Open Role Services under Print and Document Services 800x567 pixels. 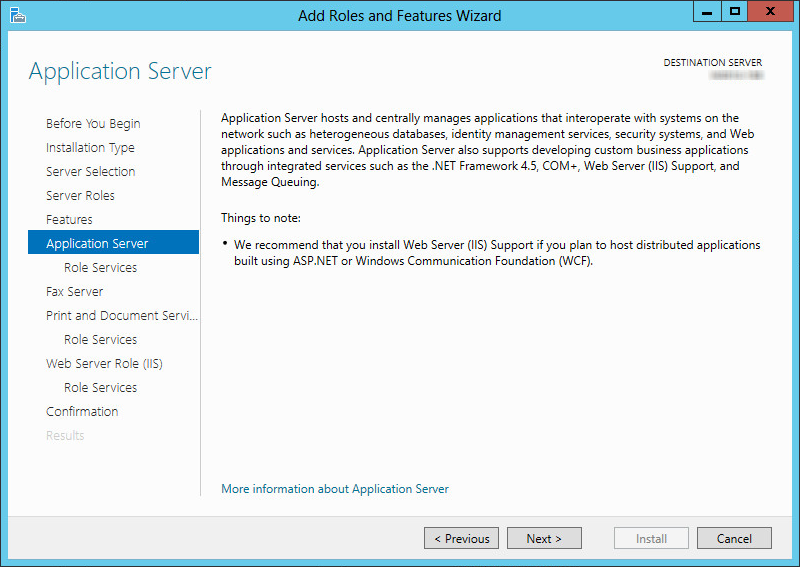point(101,339)
